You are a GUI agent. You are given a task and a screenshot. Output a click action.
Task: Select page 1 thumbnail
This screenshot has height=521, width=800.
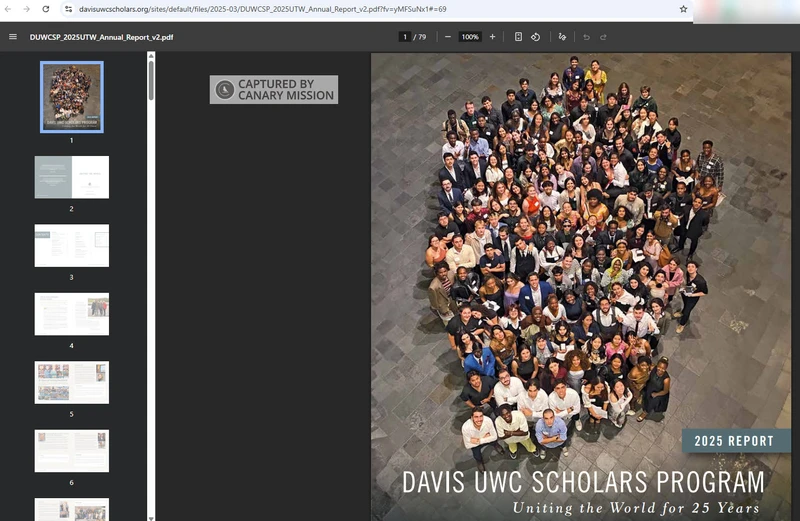(72, 97)
